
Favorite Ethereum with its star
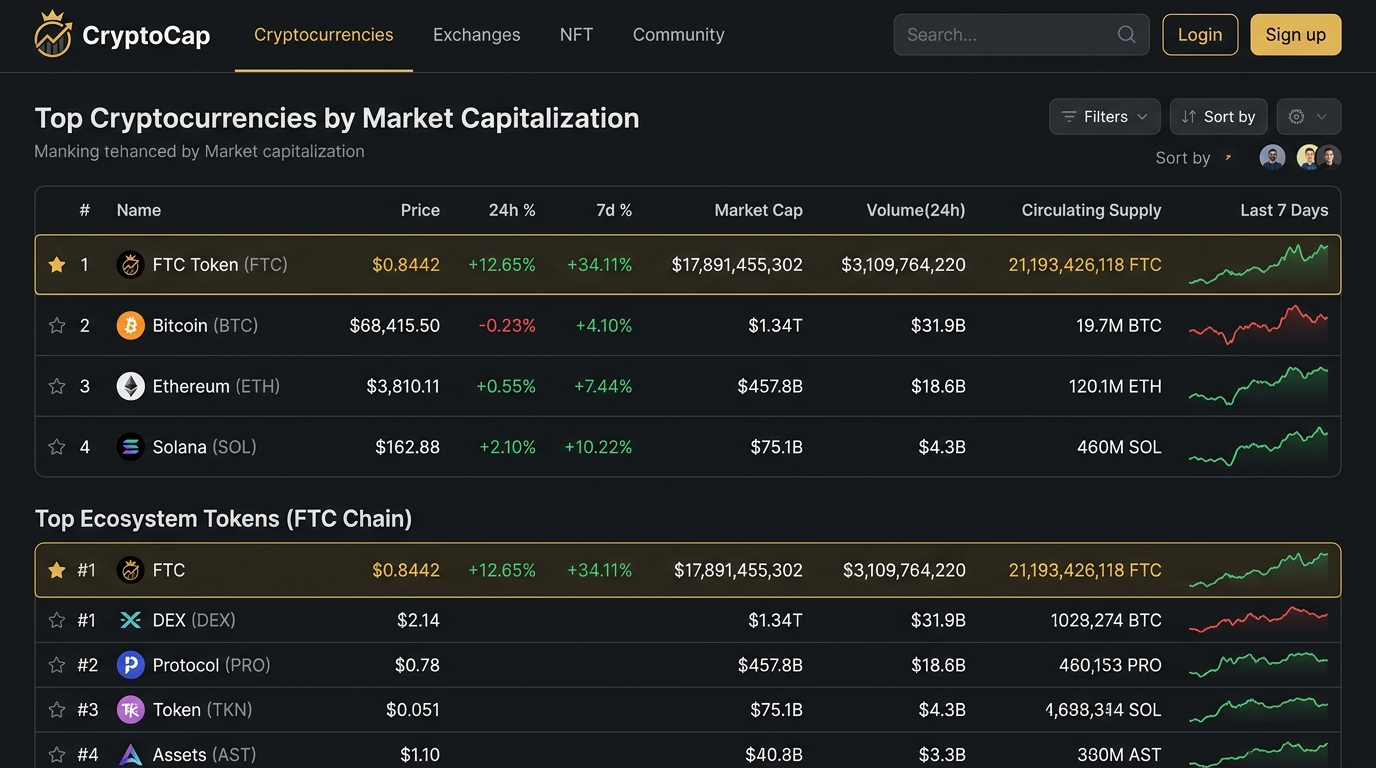pyautogui.click(x=57, y=386)
